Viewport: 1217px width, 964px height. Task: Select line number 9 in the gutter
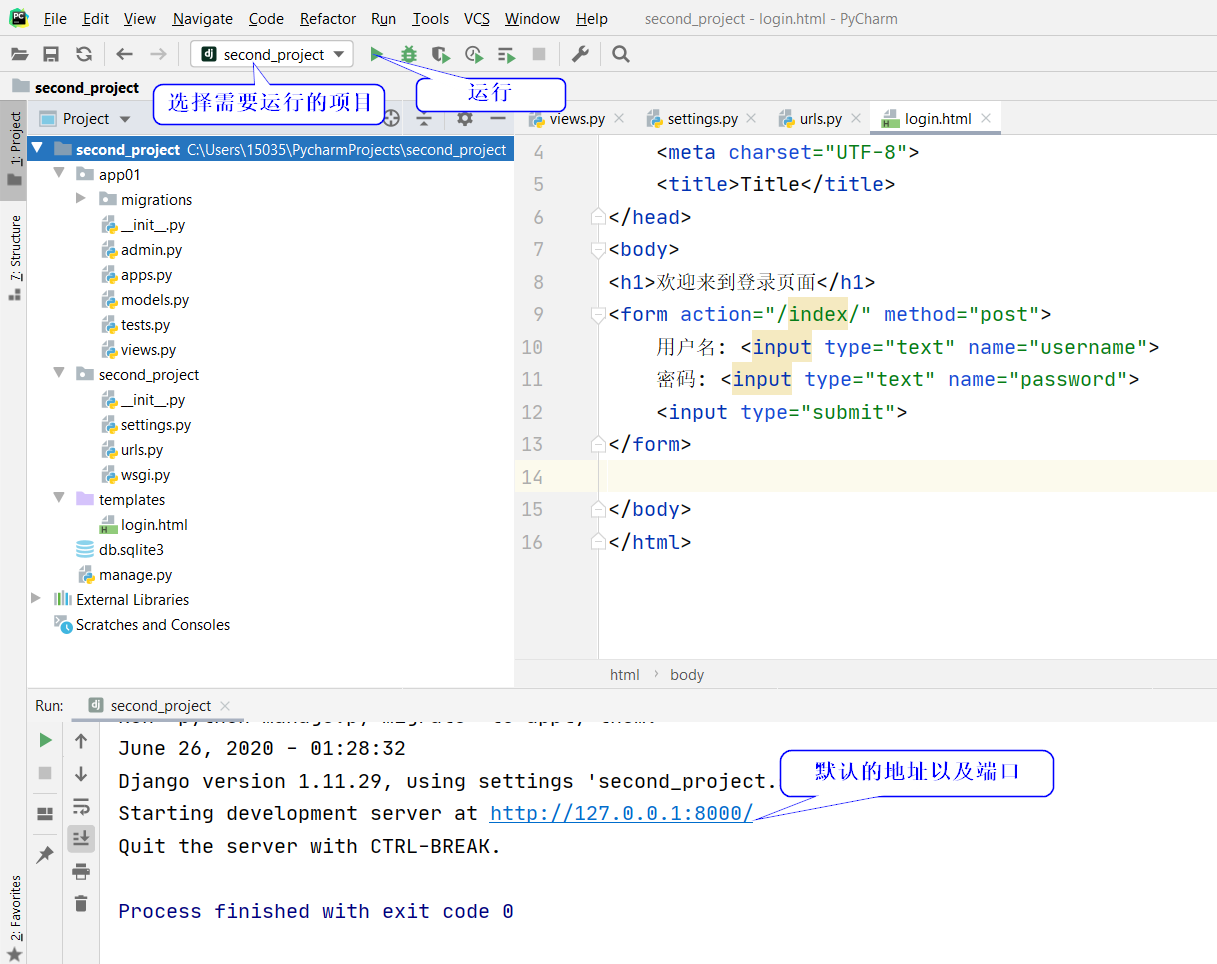click(539, 315)
